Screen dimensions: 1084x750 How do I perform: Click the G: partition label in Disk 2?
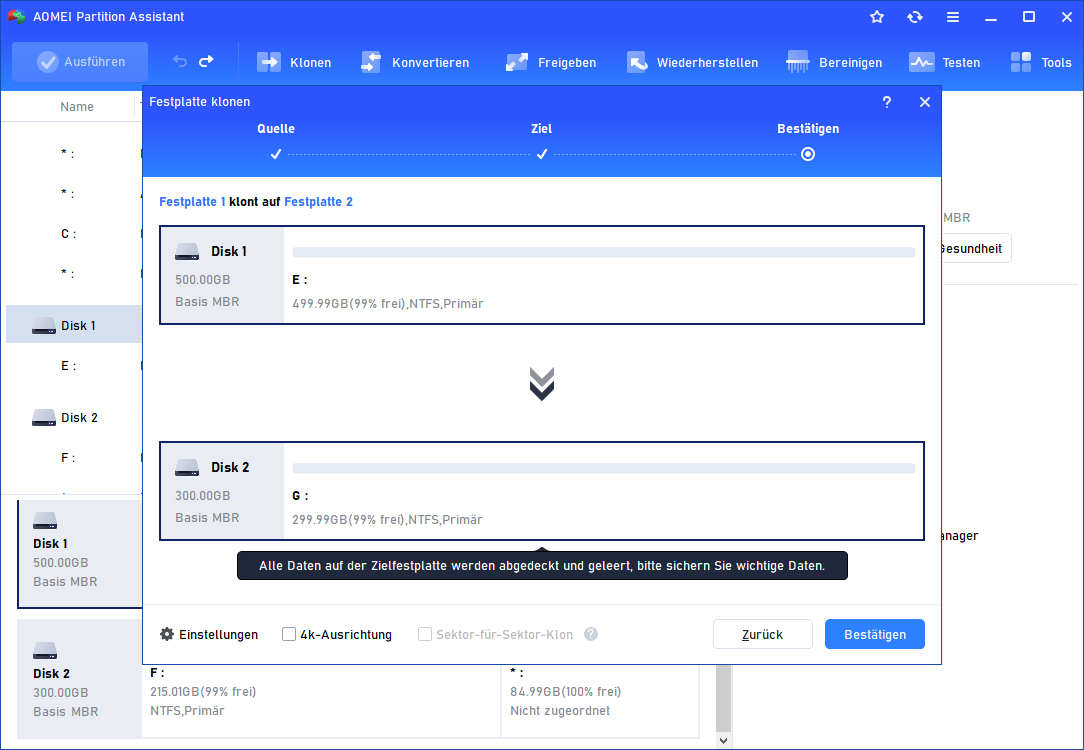click(300, 496)
